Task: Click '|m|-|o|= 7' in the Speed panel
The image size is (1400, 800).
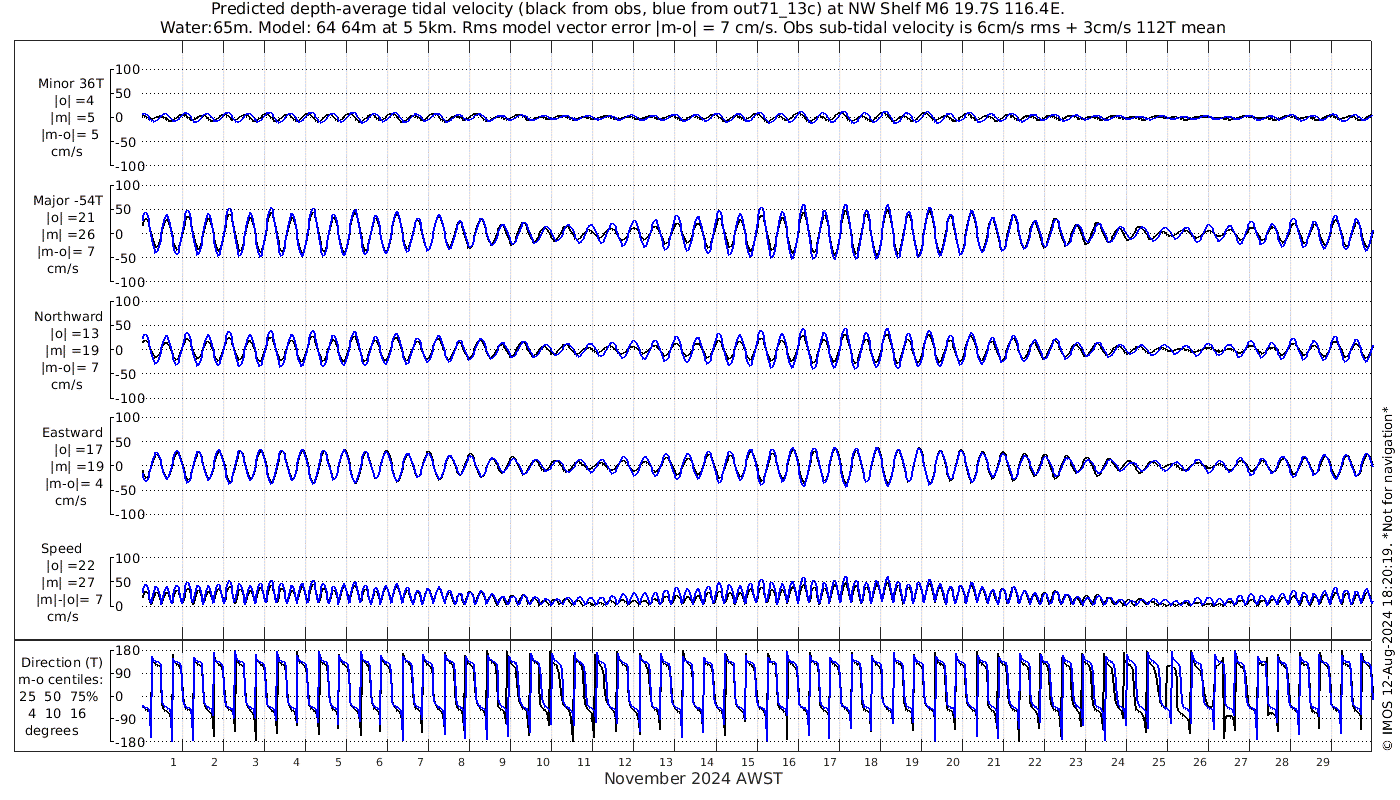Action: (70, 599)
